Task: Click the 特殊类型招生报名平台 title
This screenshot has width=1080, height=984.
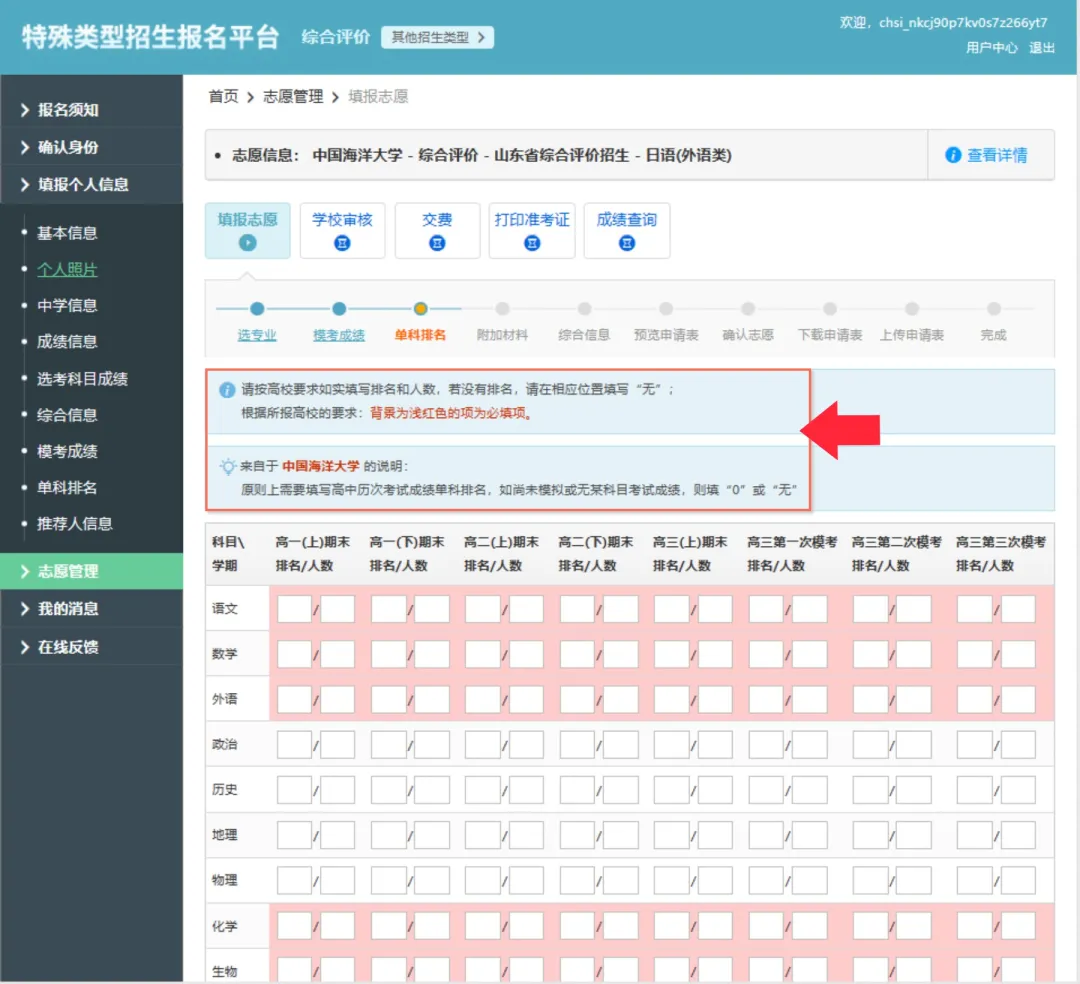Action: [x=150, y=37]
